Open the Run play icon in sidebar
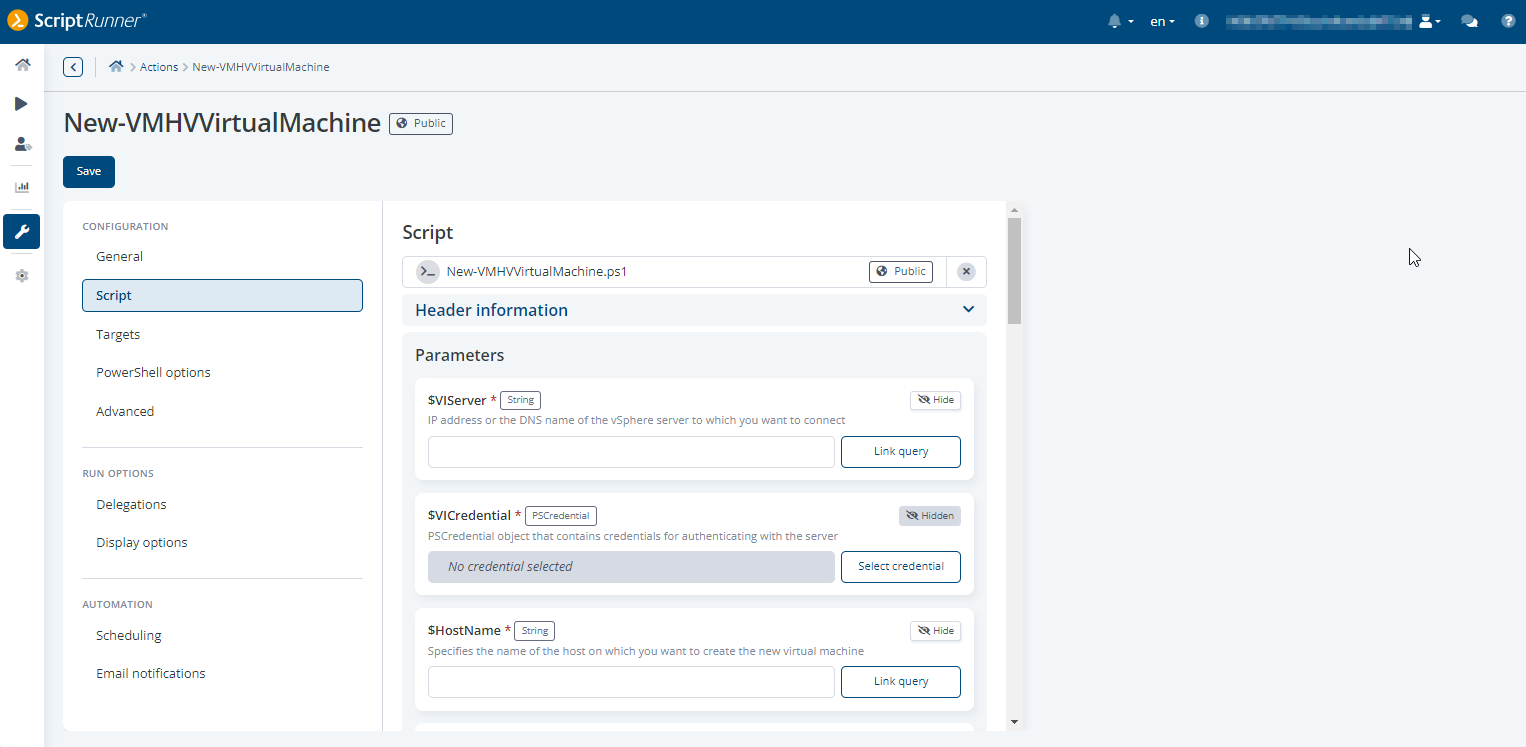1526x747 pixels. point(22,104)
